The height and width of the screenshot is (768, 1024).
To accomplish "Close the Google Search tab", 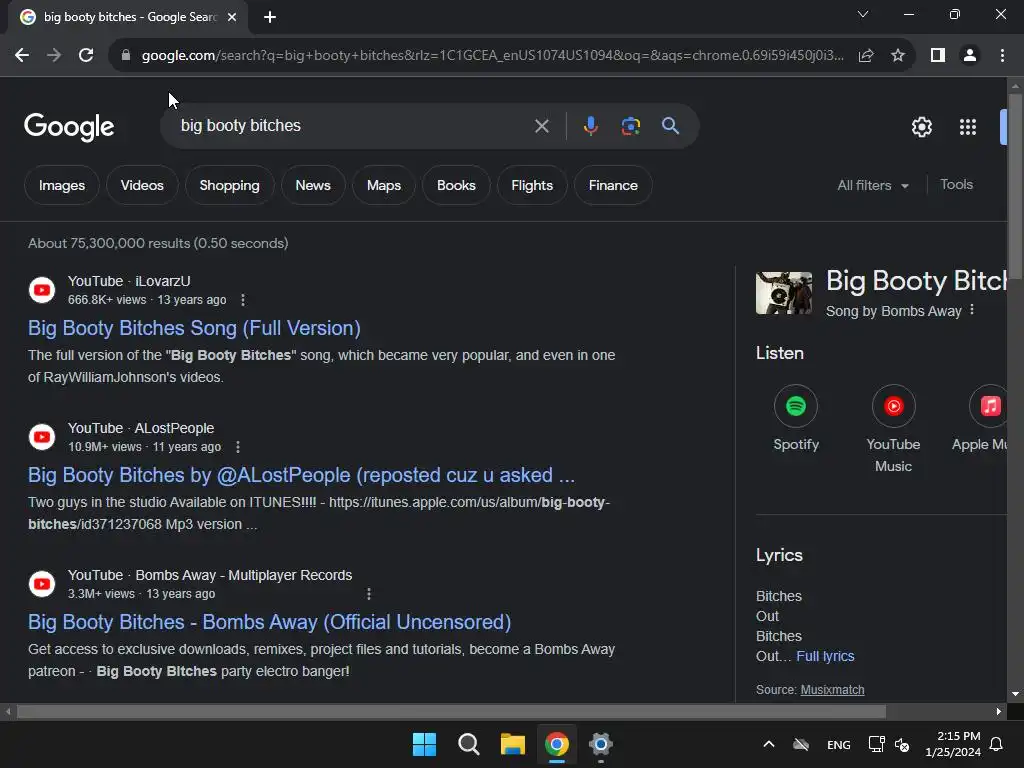I will 232,17.
